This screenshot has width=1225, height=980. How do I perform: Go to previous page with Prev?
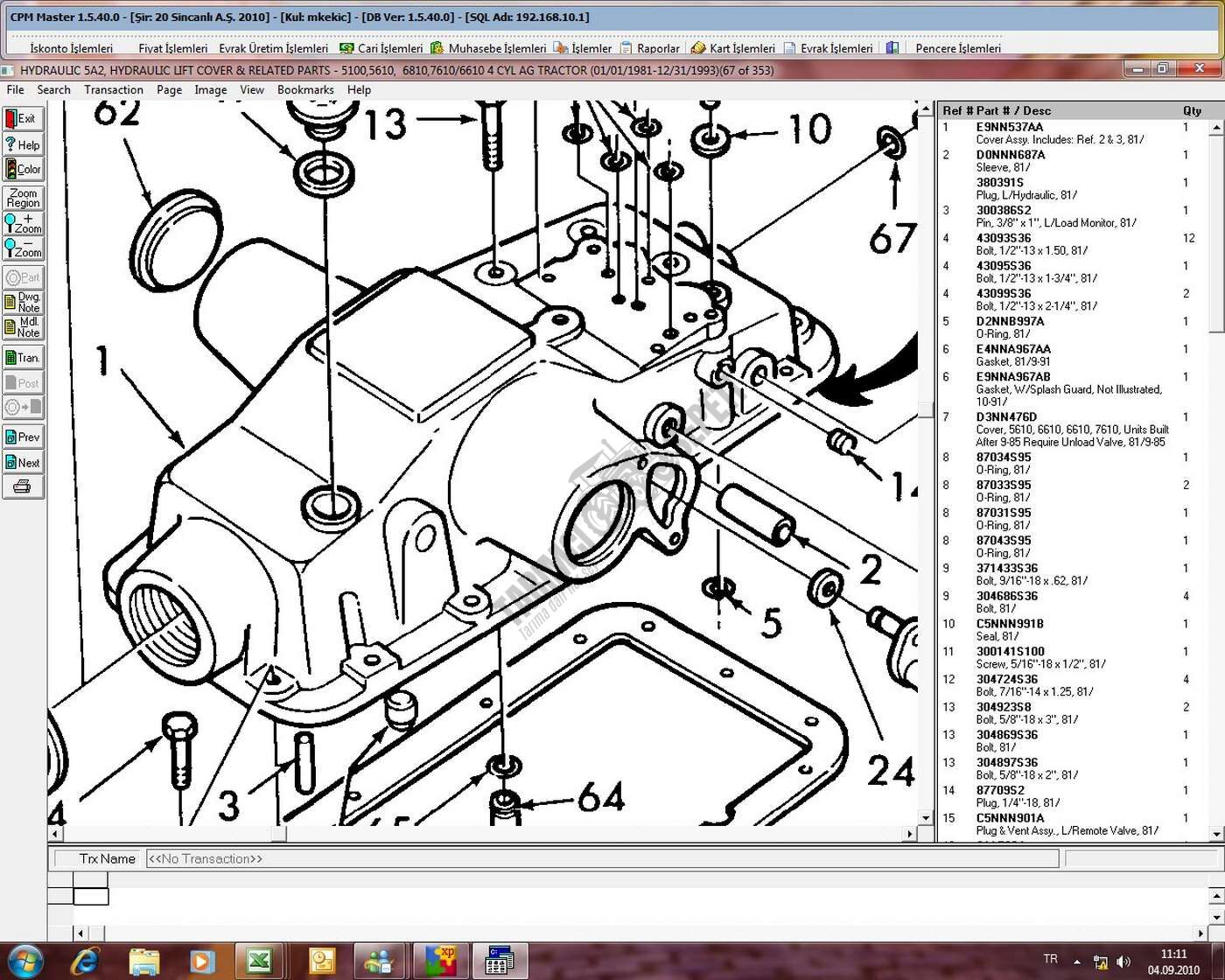pyautogui.click(x=23, y=437)
